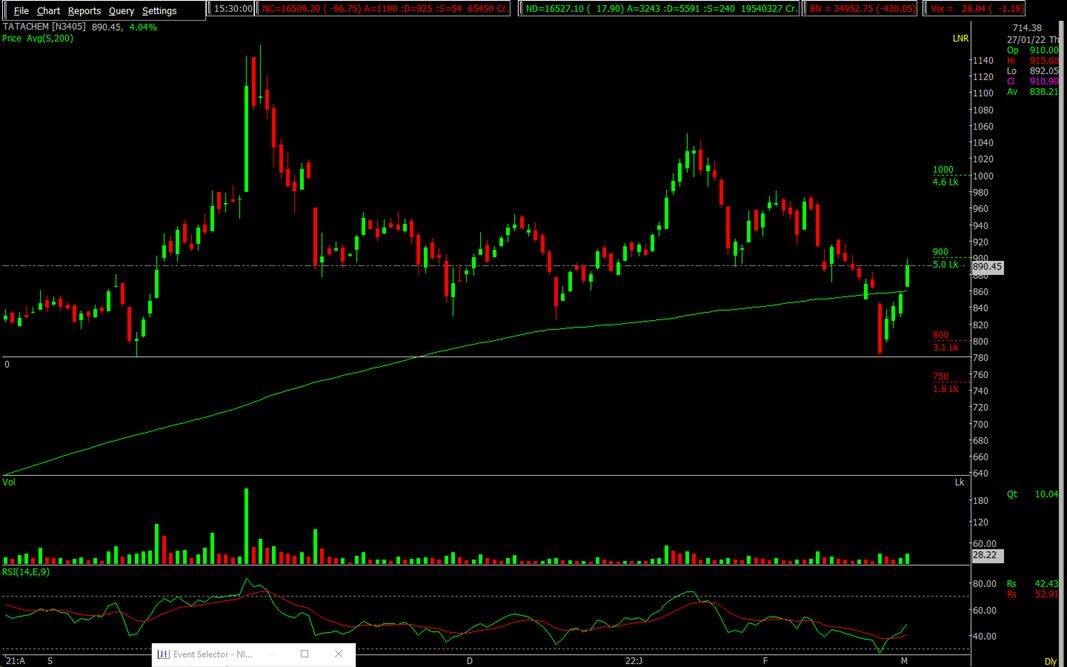
Task: Open the File menu
Action: click(21, 11)
